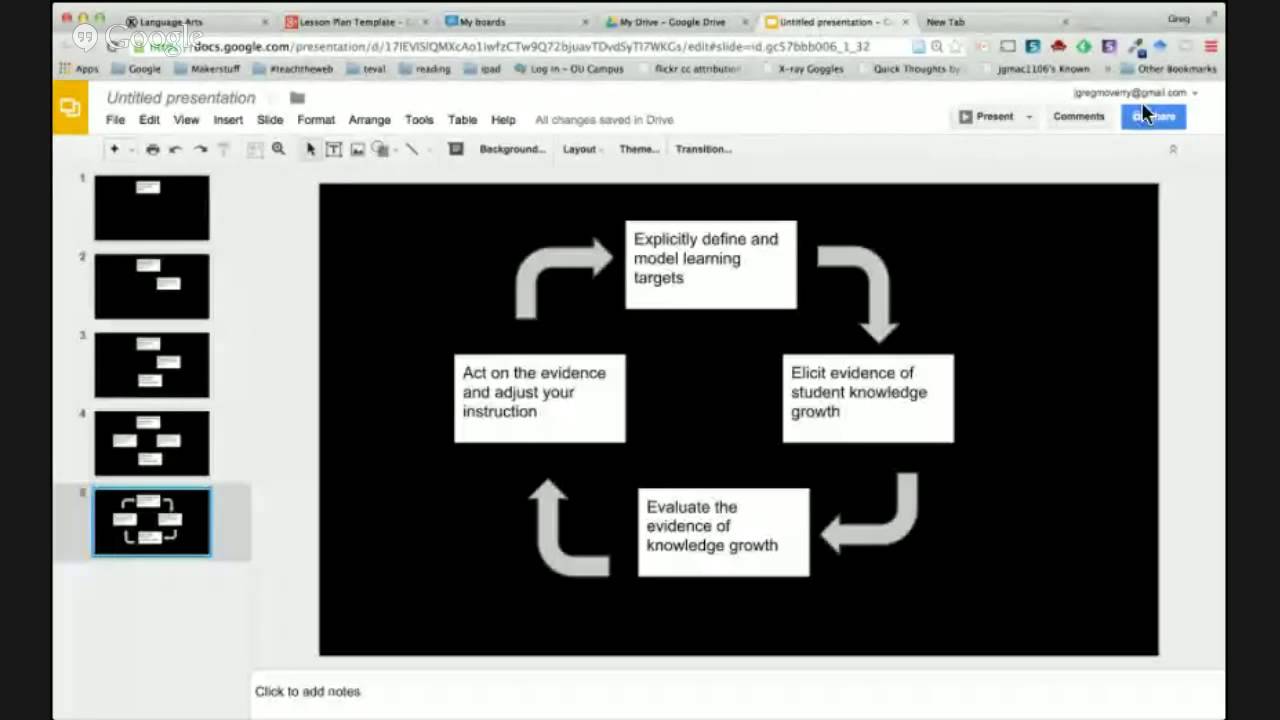Open the Help menu
The height and width of the screenshot is (720, 1280).
[x=503, y=120]
